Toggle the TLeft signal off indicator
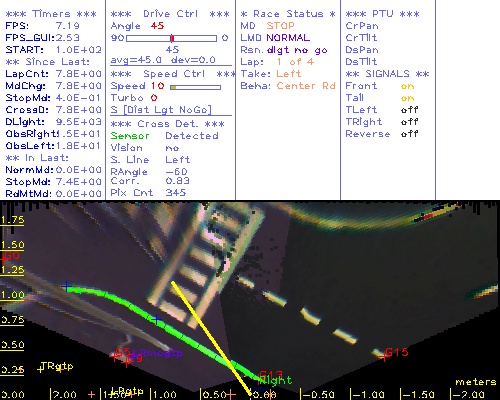This screenshot has width=500, height=400. click(409, 110)
